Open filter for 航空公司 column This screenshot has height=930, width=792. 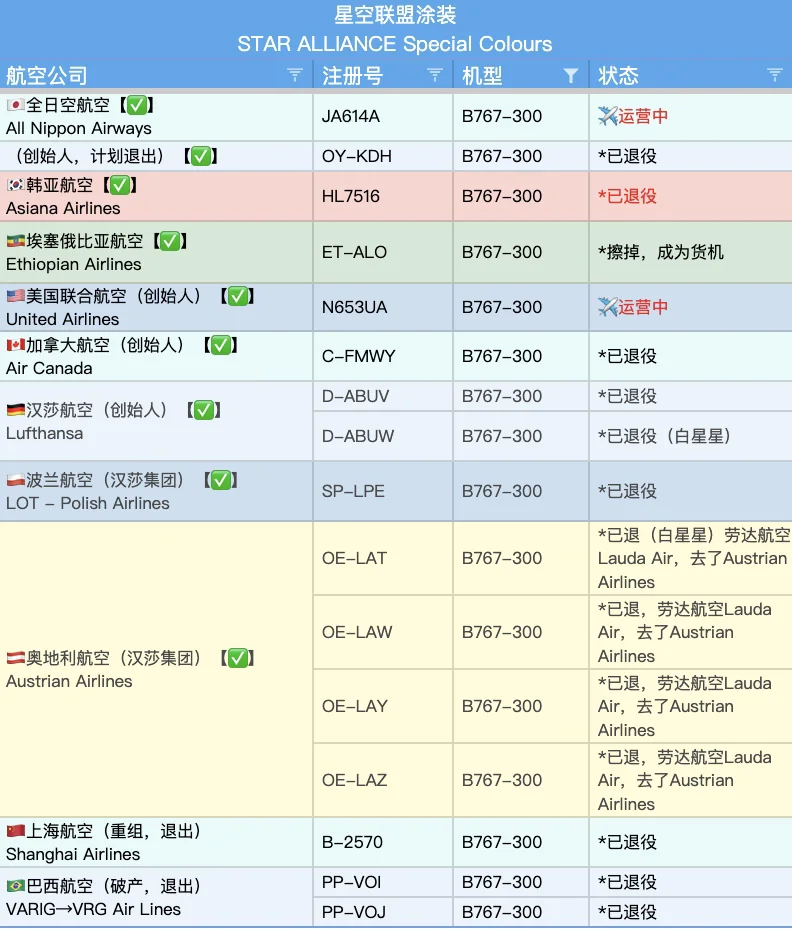tap(295, 75)
